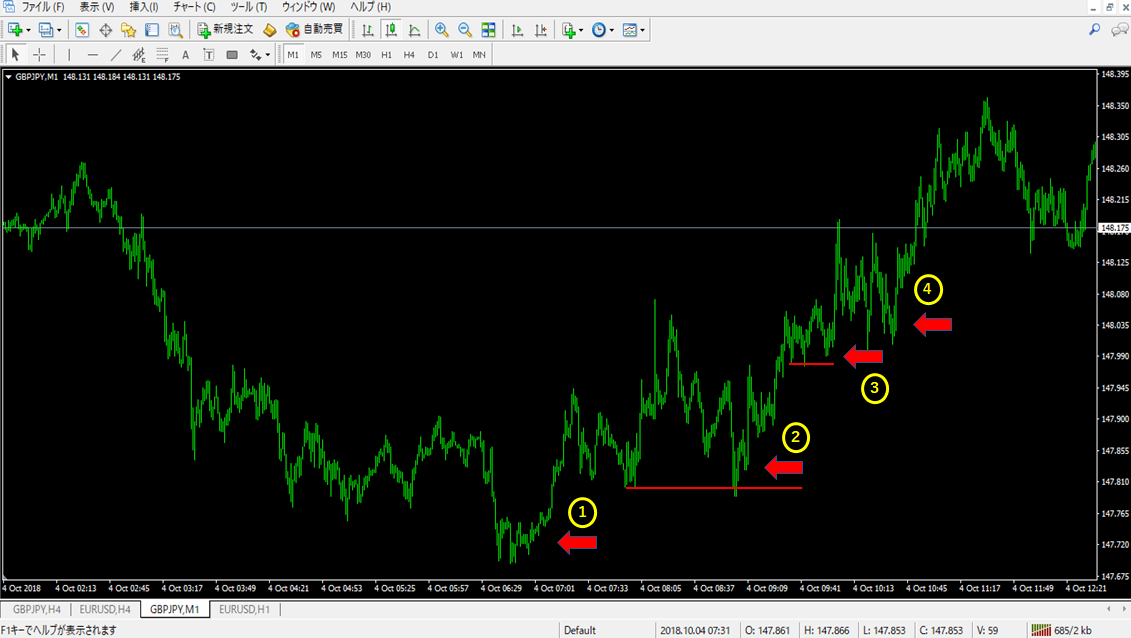Screen dimensions: 1131x638
Task: Expand the arrows drawing objects dropdown
Action: 268,55
